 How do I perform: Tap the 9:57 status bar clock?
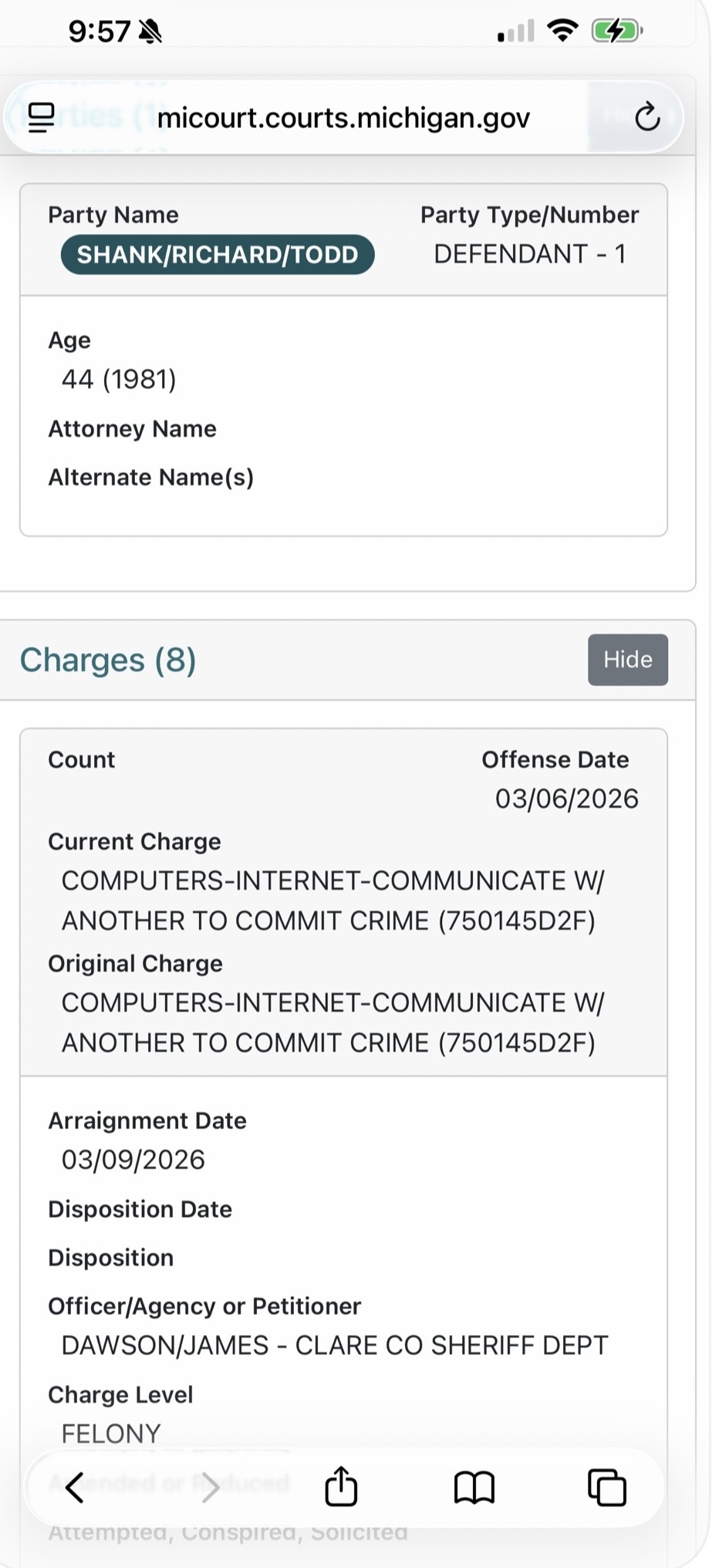[99, 32]
